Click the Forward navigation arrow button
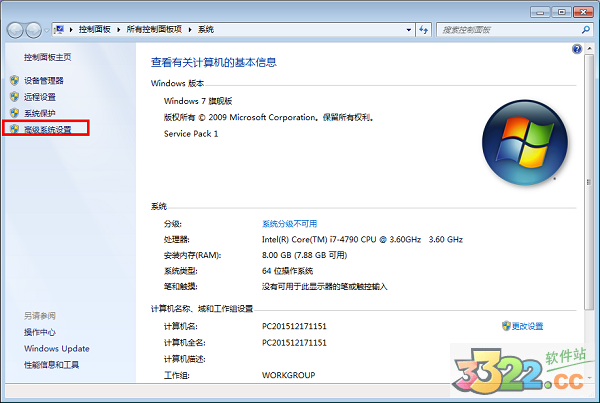Image resolution: width=600 pixels, height=403 pixels. 34,30
